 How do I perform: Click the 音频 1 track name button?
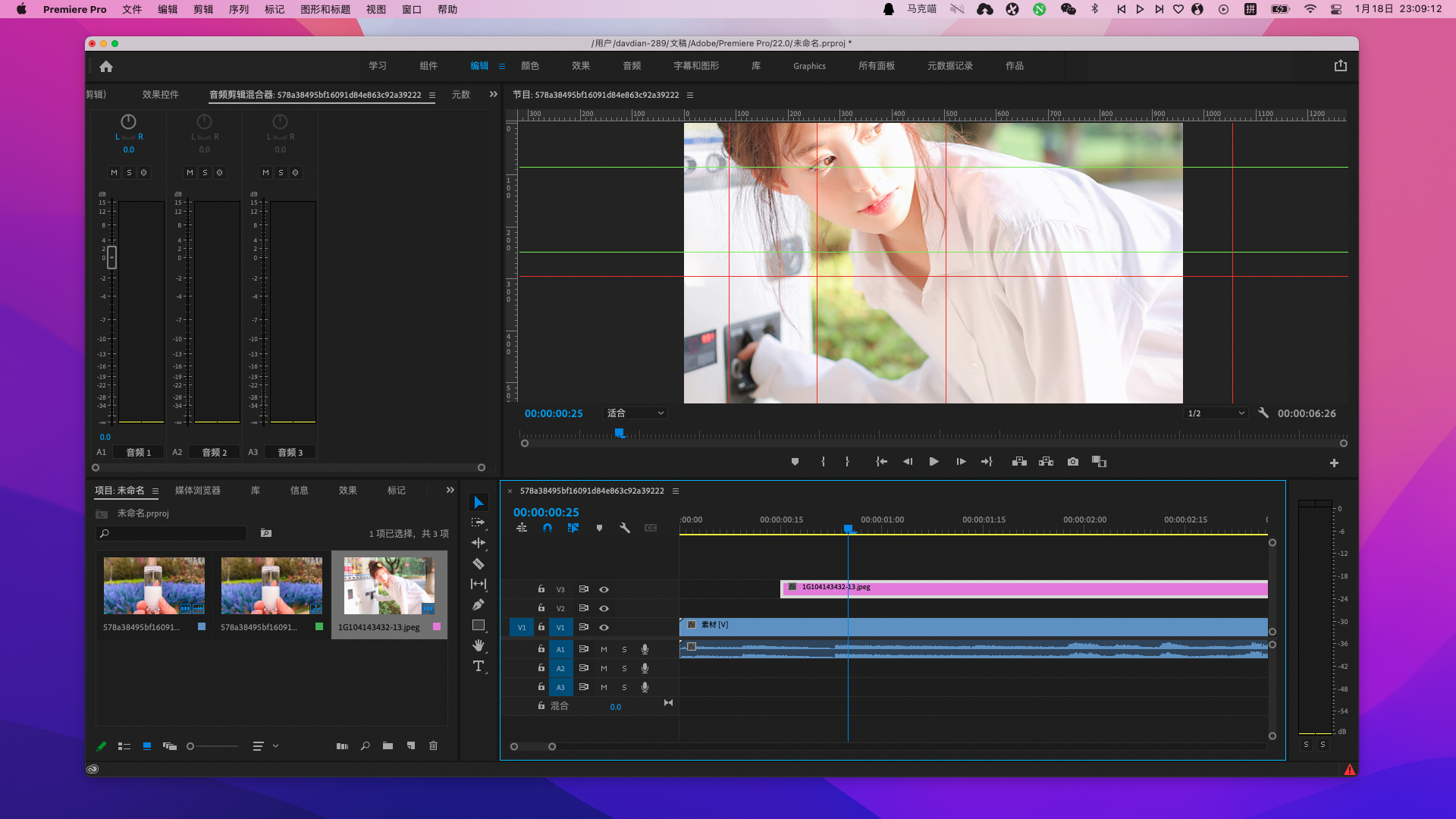click(x=139, y=452)
